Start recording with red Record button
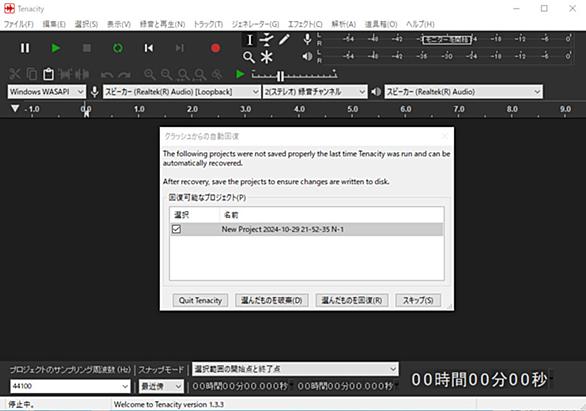 coord(215,48)
